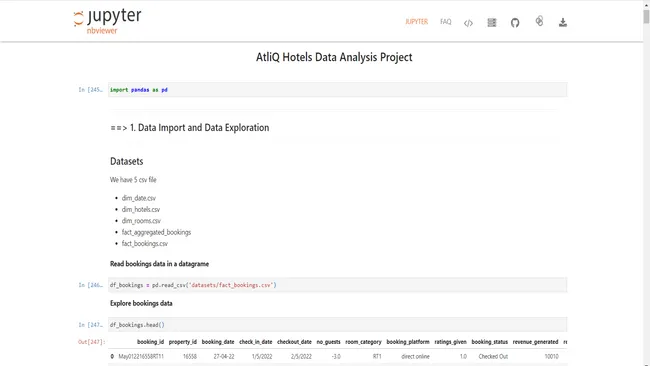
Task: Click the view as code icon
Action: coord(468,23)
